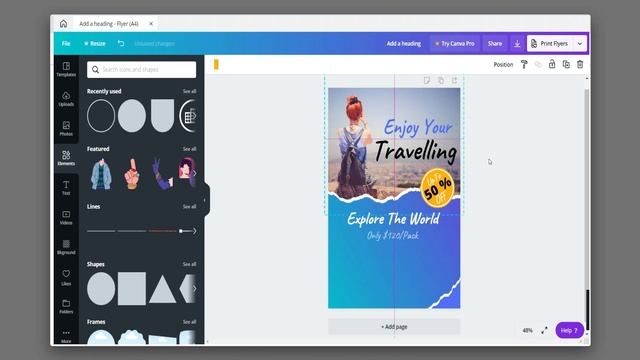Open the Help button
The image size is (640, 360).
[569, 330]
